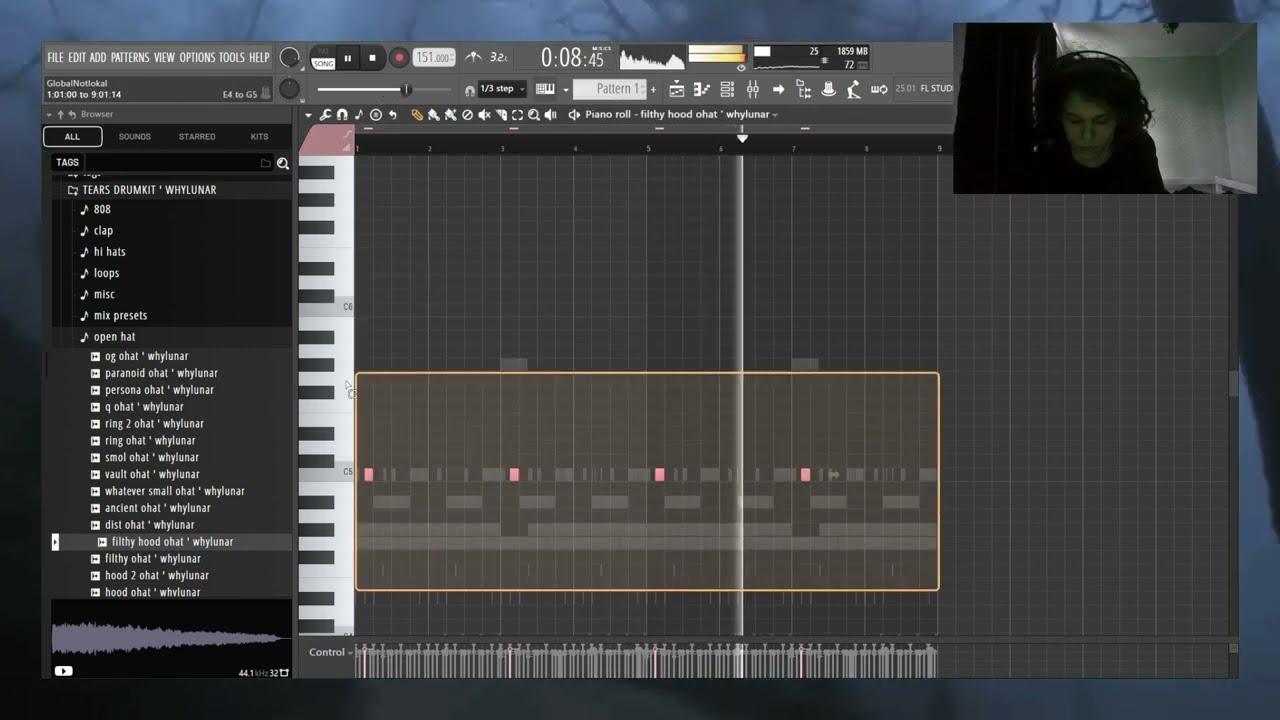Click the keyboard icon beside Pattern 1
The width and height of the screenshot is (1280, 720).
pyautogui.click(x=545, y=89)
